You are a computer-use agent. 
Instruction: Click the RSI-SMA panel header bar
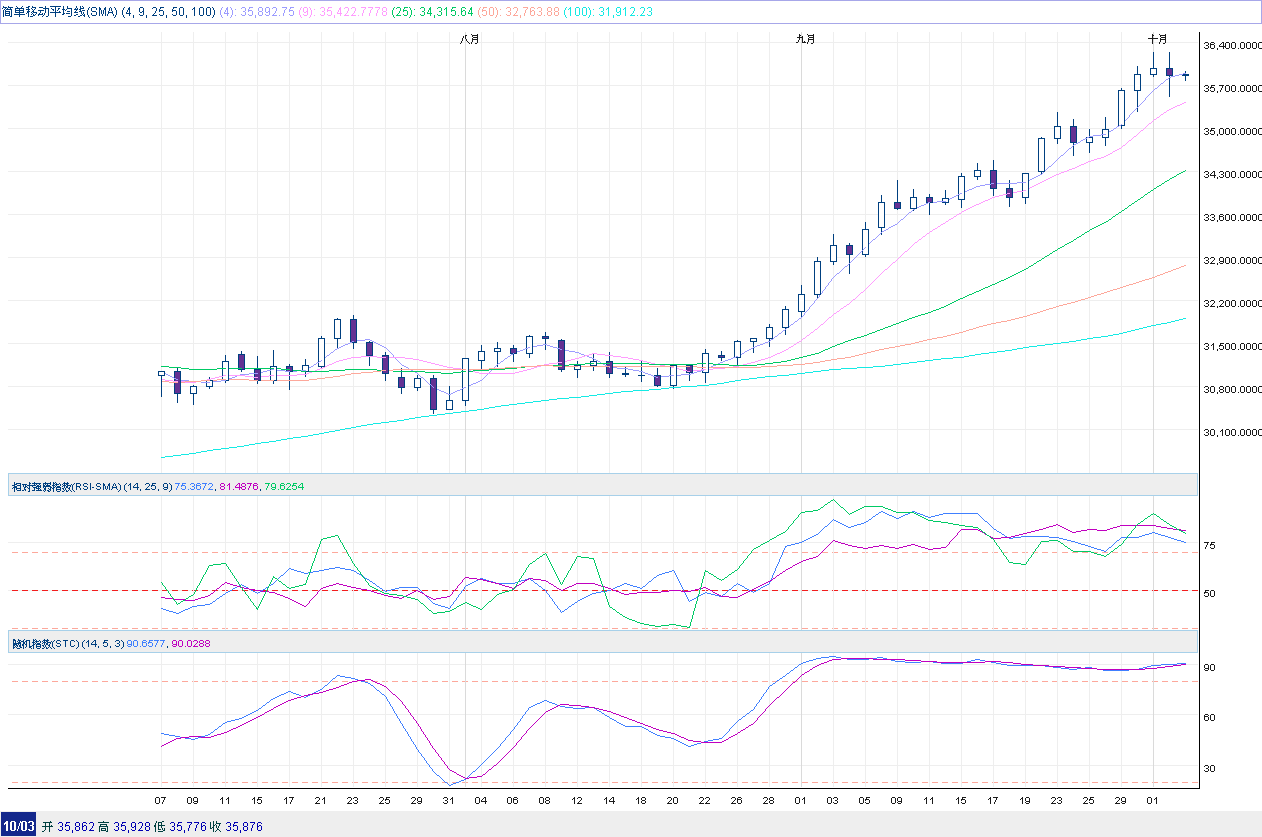pyautogui.click(x=600, y=486)
